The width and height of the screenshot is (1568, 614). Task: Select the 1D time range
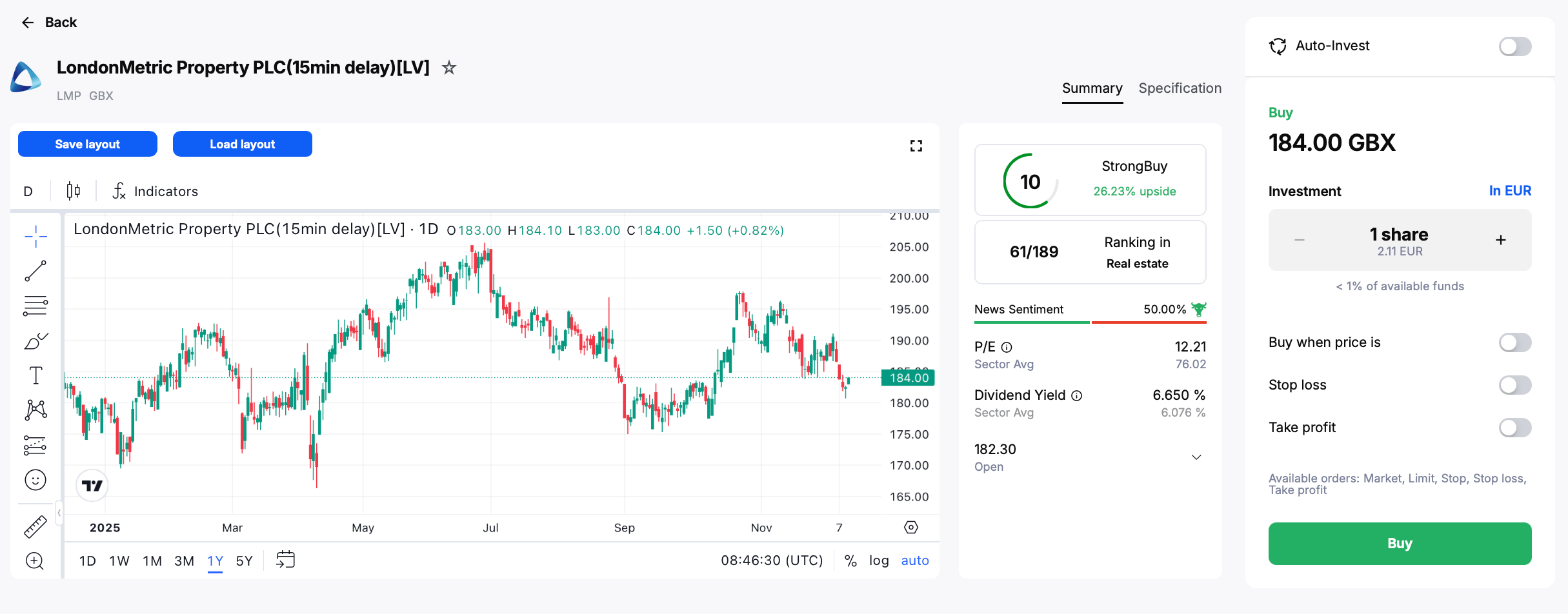pyautogui.click(x=88, y=561)
